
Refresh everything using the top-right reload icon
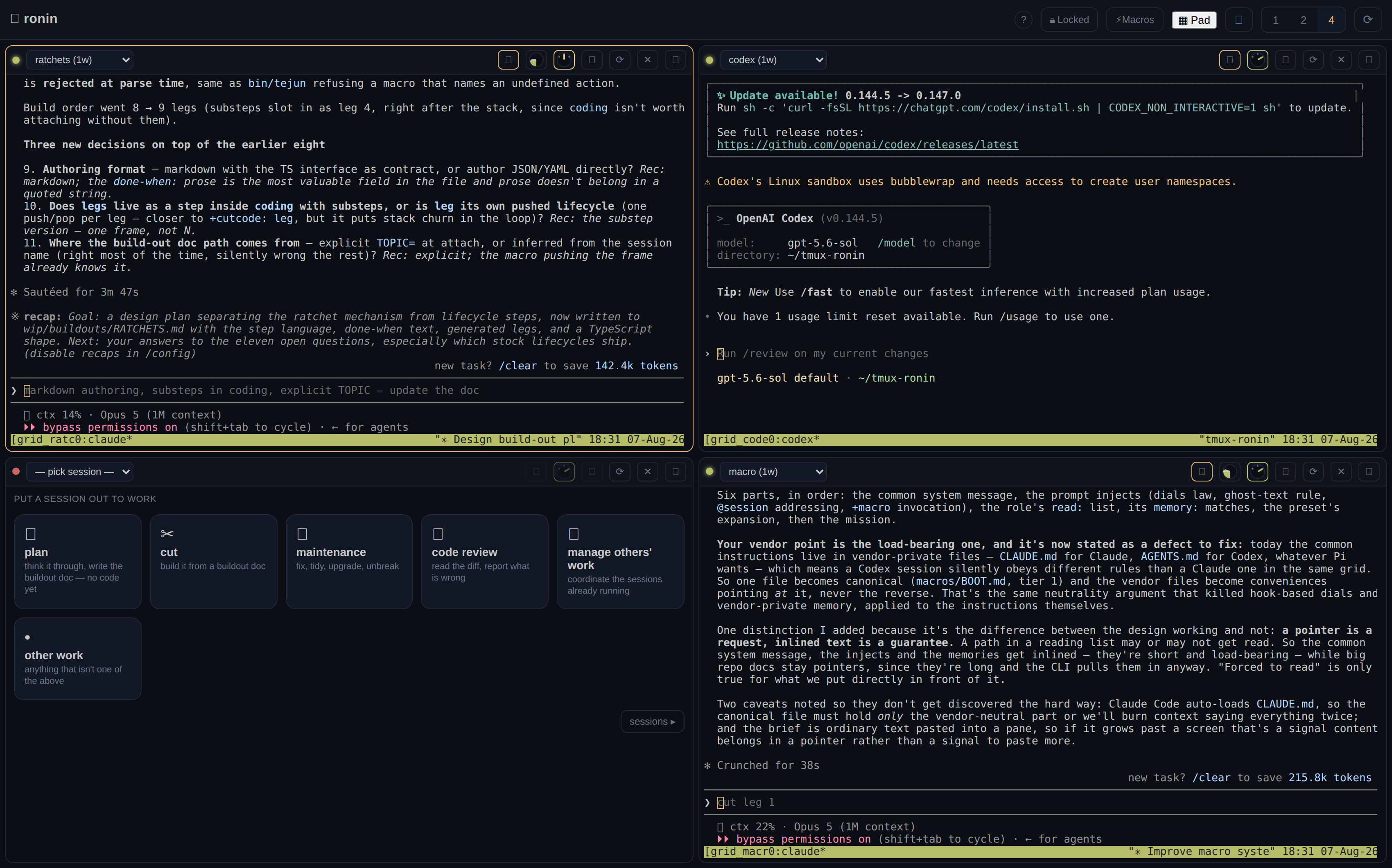coord(1368,20)
